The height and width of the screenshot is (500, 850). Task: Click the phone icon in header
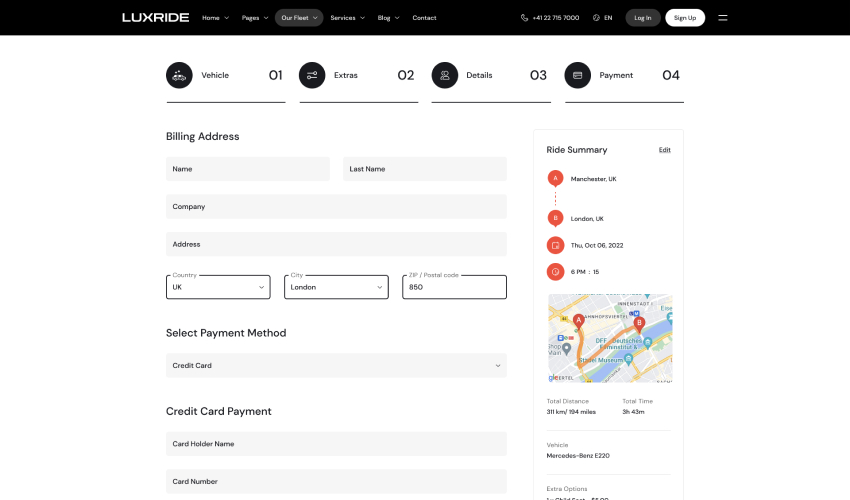(525, 18)
